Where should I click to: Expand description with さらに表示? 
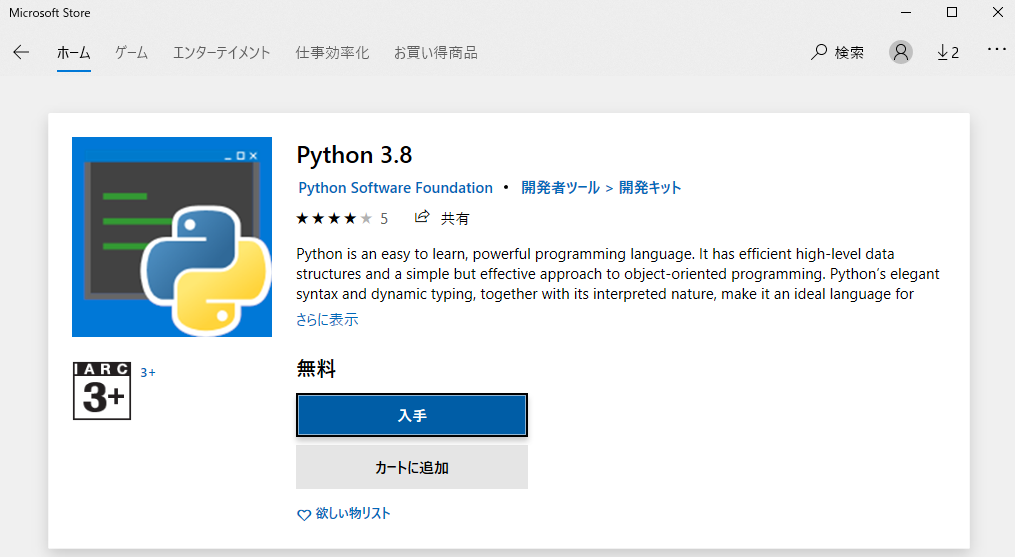coord(327,319)
